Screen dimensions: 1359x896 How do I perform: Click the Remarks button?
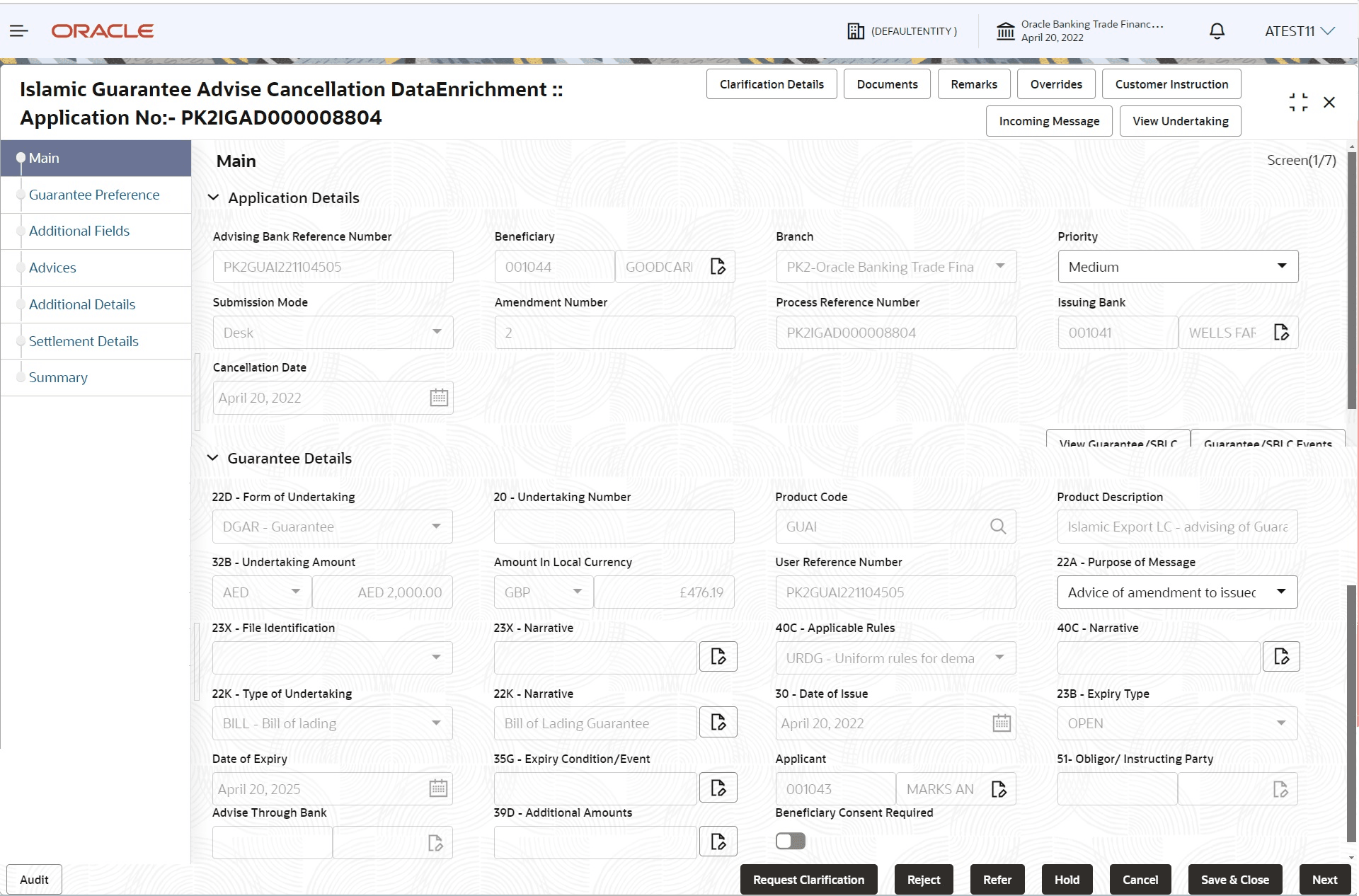coord(973,84)
